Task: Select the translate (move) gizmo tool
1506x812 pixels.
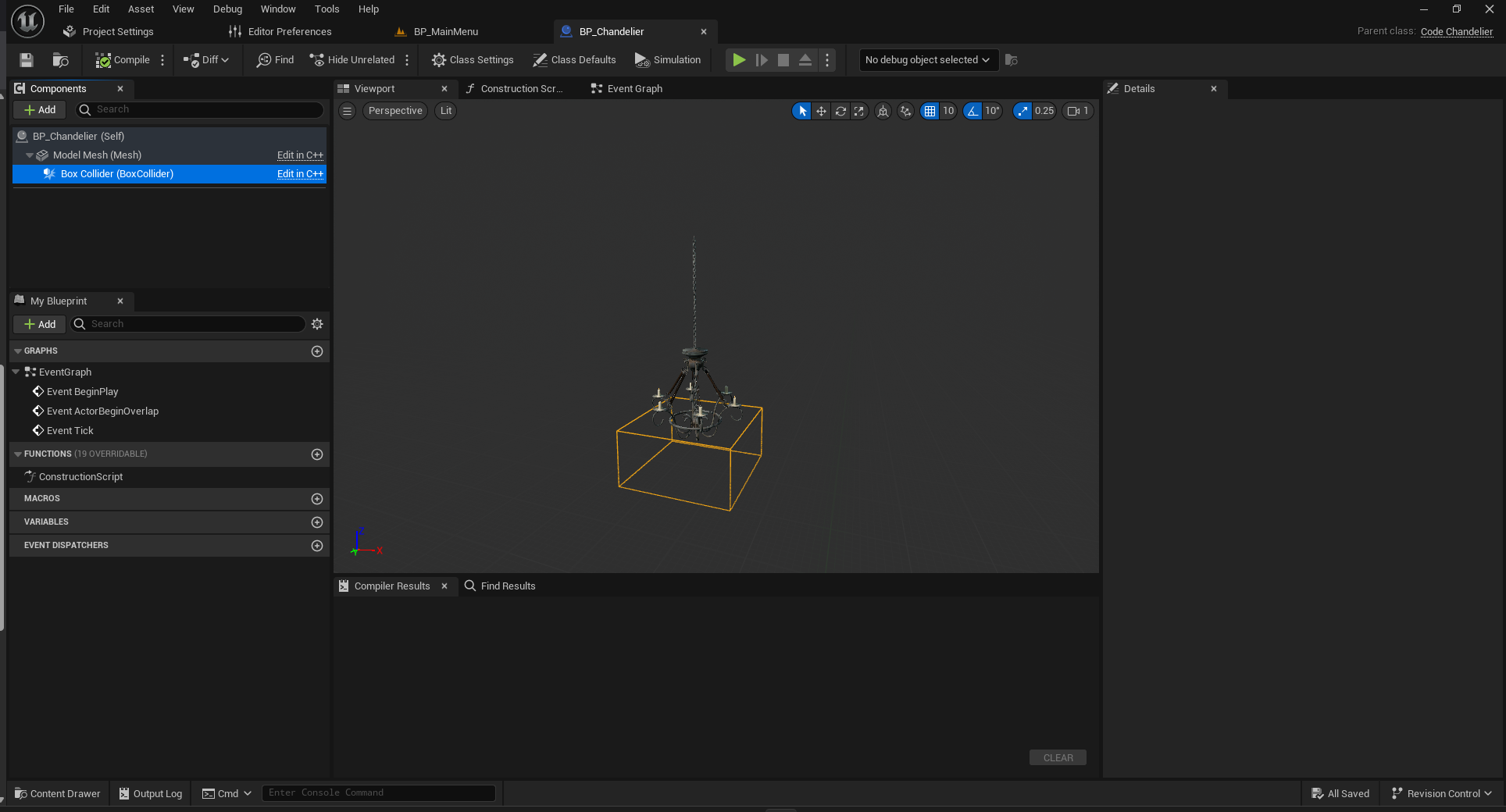Action: tap(821, 111)
